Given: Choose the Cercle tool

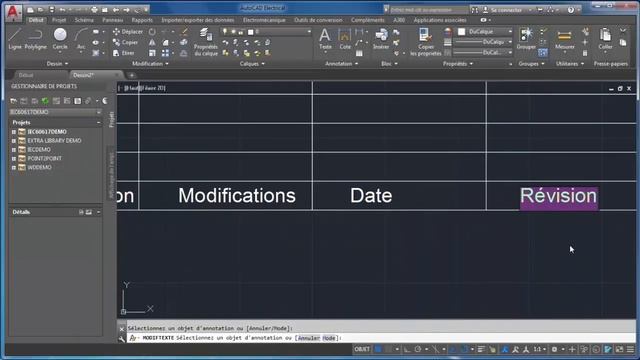Looking at the screenshot, I should [60, 39].
